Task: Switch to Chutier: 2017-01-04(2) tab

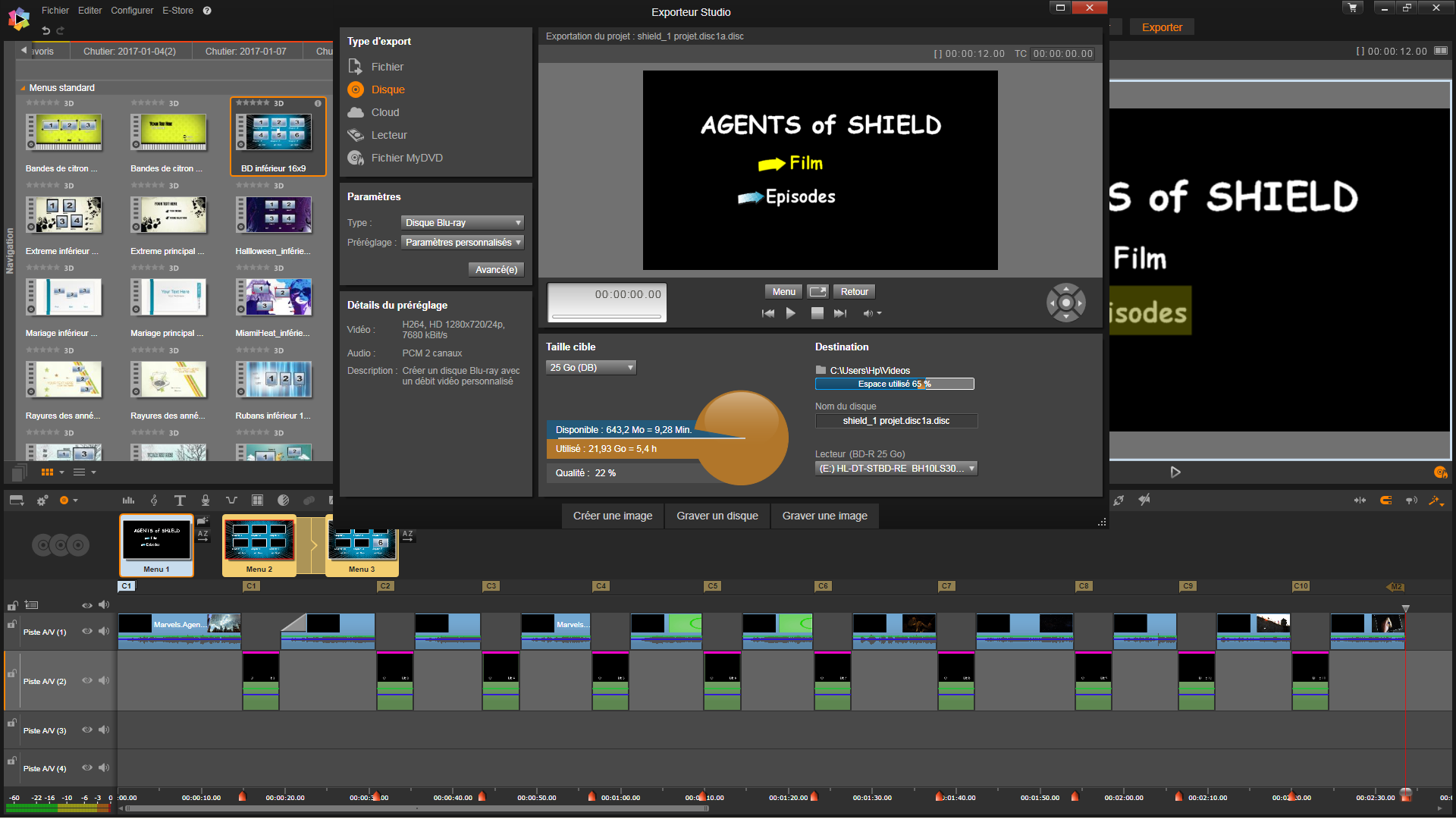Action: 130,51
